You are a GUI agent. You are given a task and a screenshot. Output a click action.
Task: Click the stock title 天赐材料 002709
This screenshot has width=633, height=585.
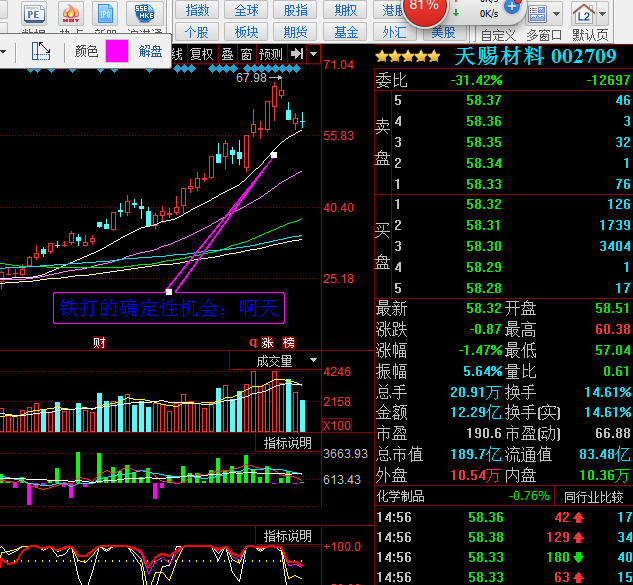coord(535,56)
